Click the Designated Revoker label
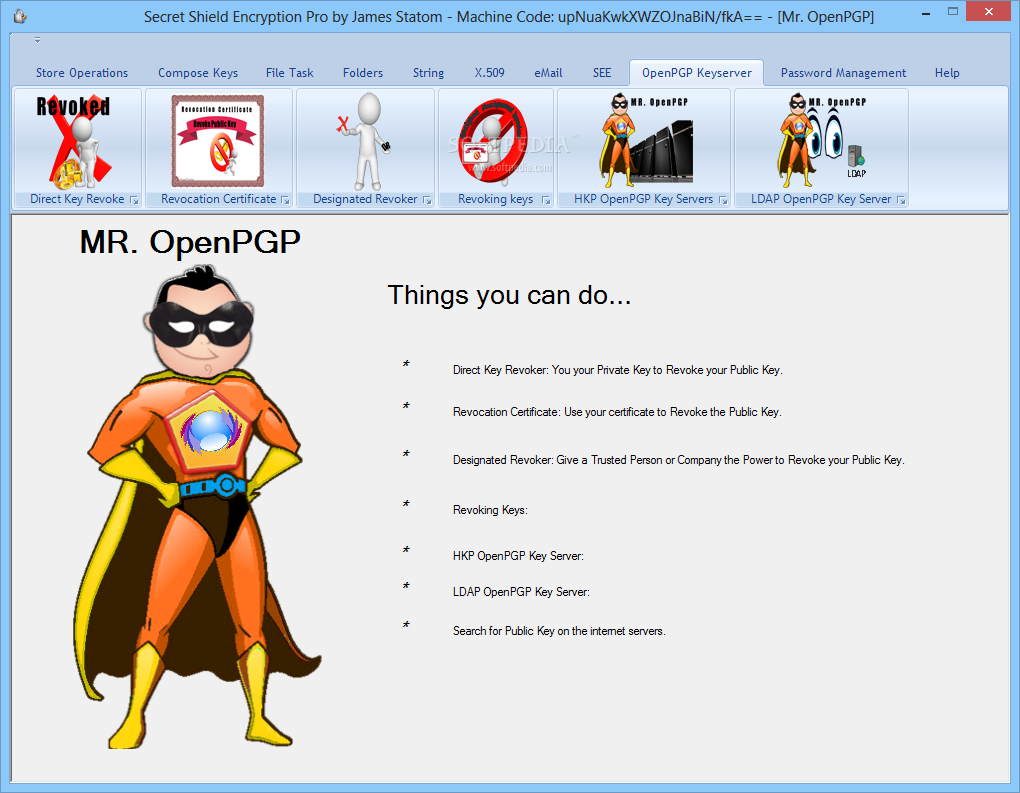Image resolution: width=1020 pixels, height=793 pixels. [365, 199]
